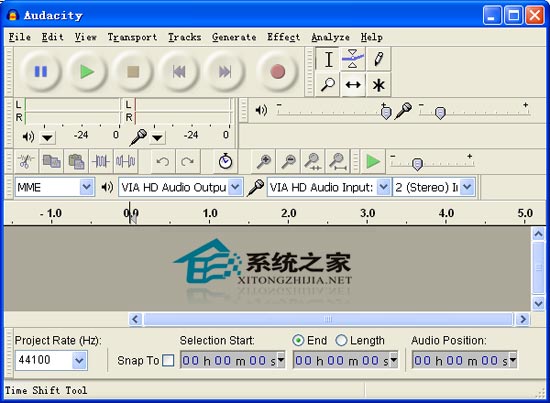Click the Zoom In magnifier icon

pyautogui.click(x=263, y=162)
